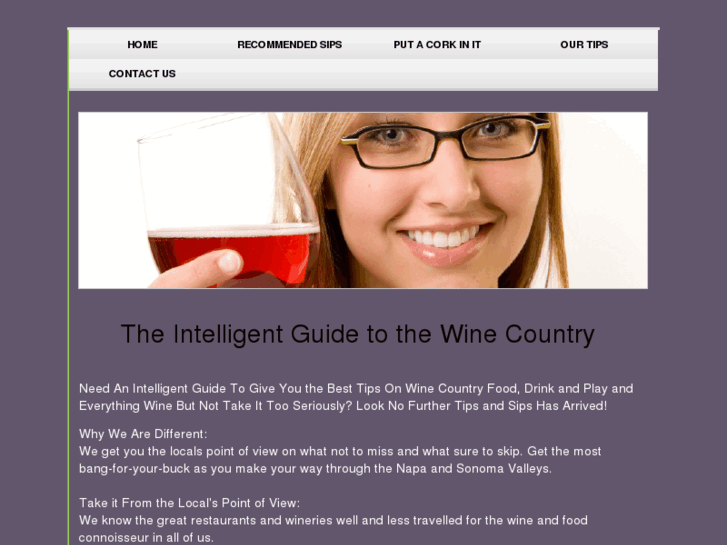
Task: Select the Our Tips navigation item
Action: coord(584,45)
